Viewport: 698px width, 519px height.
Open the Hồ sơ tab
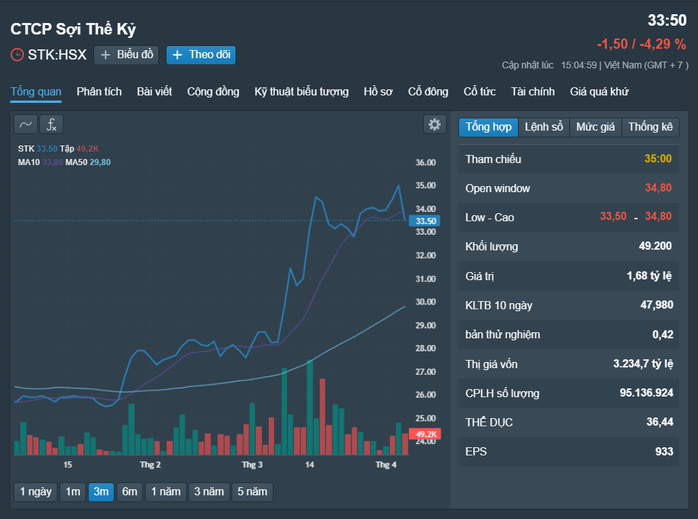click(378, 92)
